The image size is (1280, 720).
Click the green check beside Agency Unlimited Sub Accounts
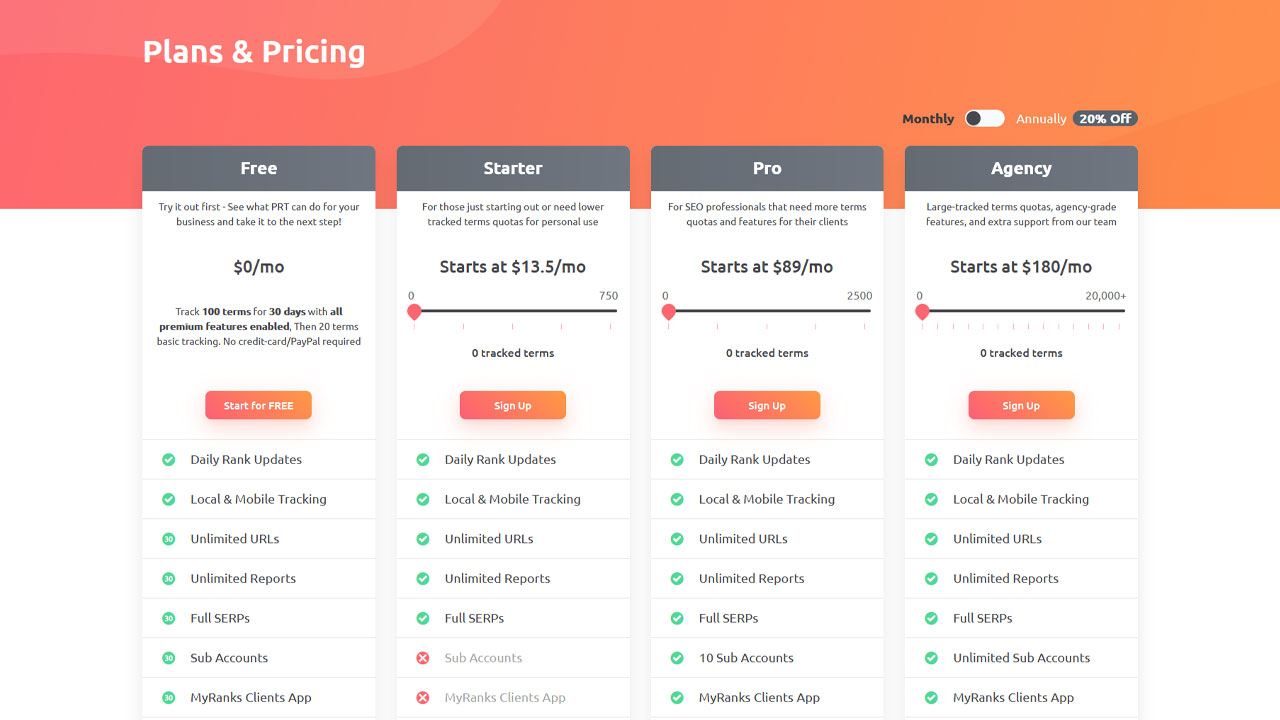[931, 658]
